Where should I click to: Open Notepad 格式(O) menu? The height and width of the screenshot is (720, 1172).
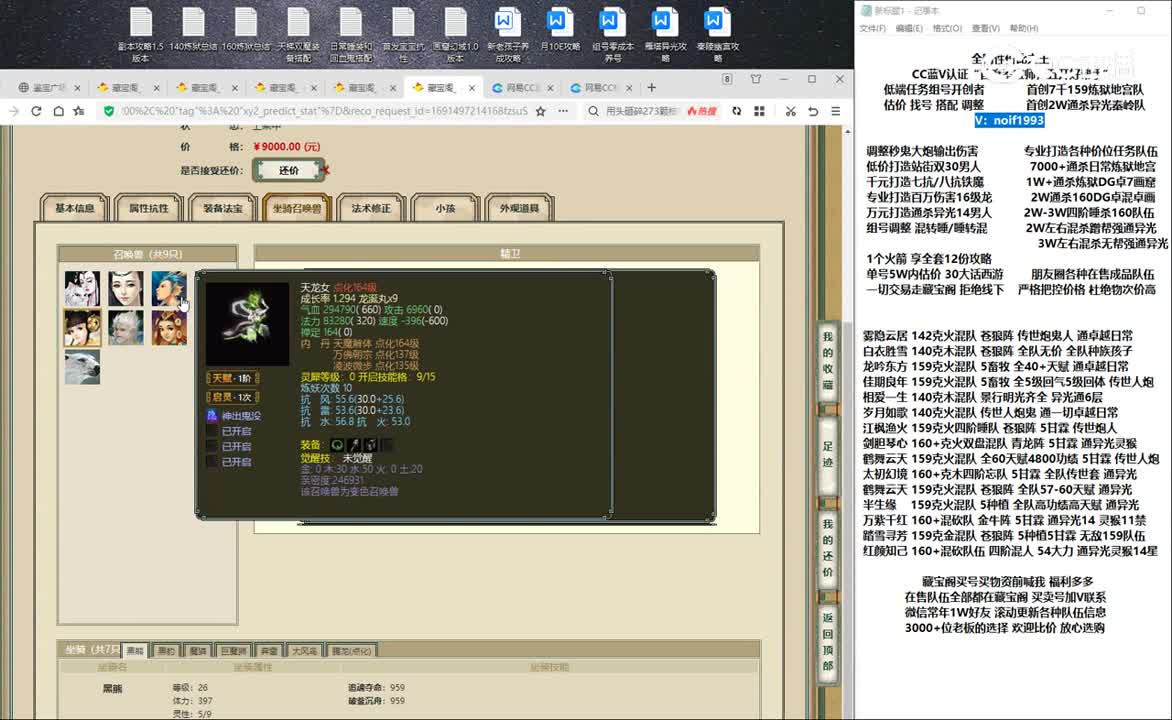(x=947, y=28)
